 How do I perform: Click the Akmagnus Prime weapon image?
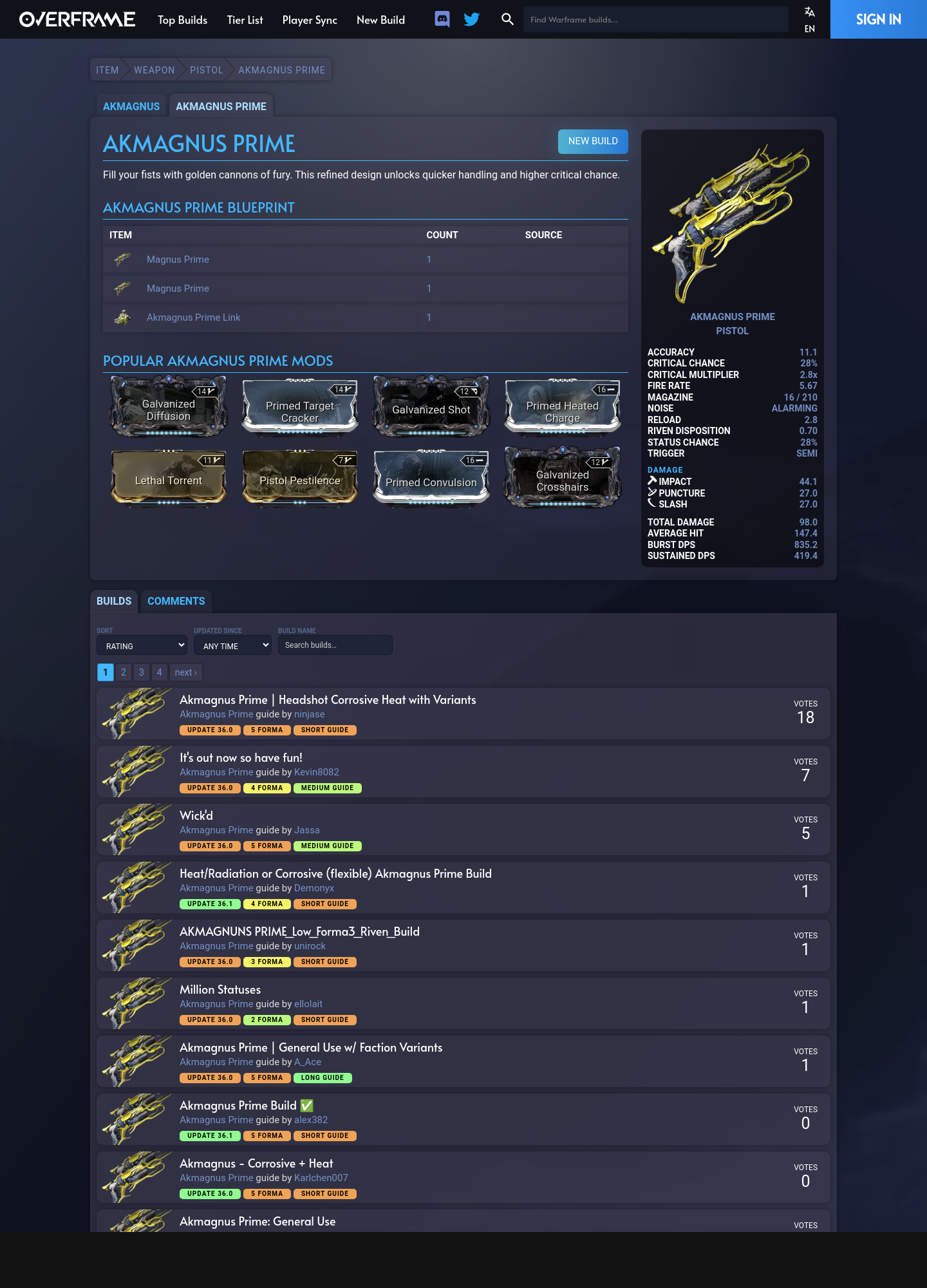[733, 223]
